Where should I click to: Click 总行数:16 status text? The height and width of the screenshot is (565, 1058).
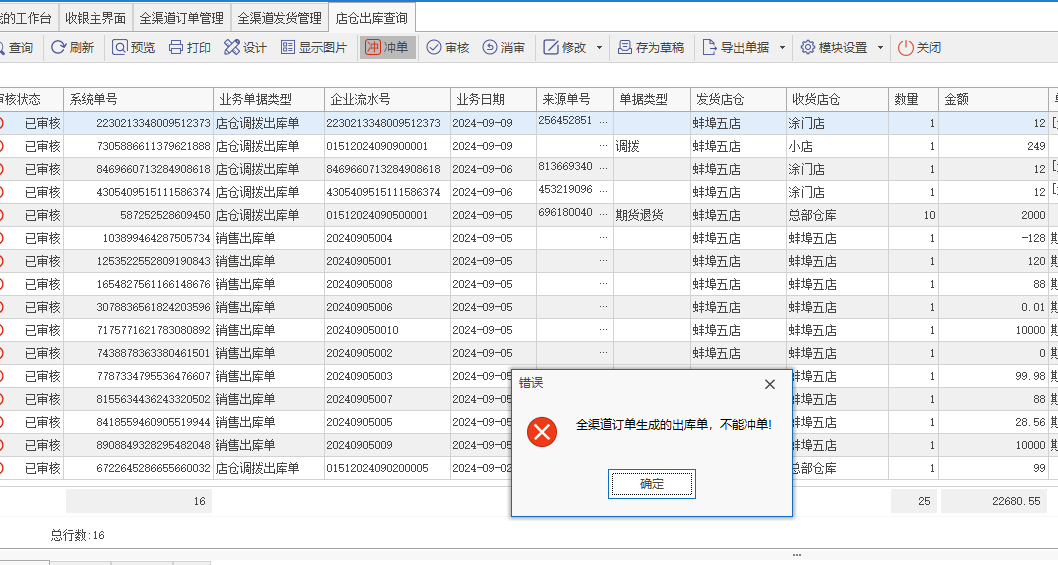tap(78, 535)
